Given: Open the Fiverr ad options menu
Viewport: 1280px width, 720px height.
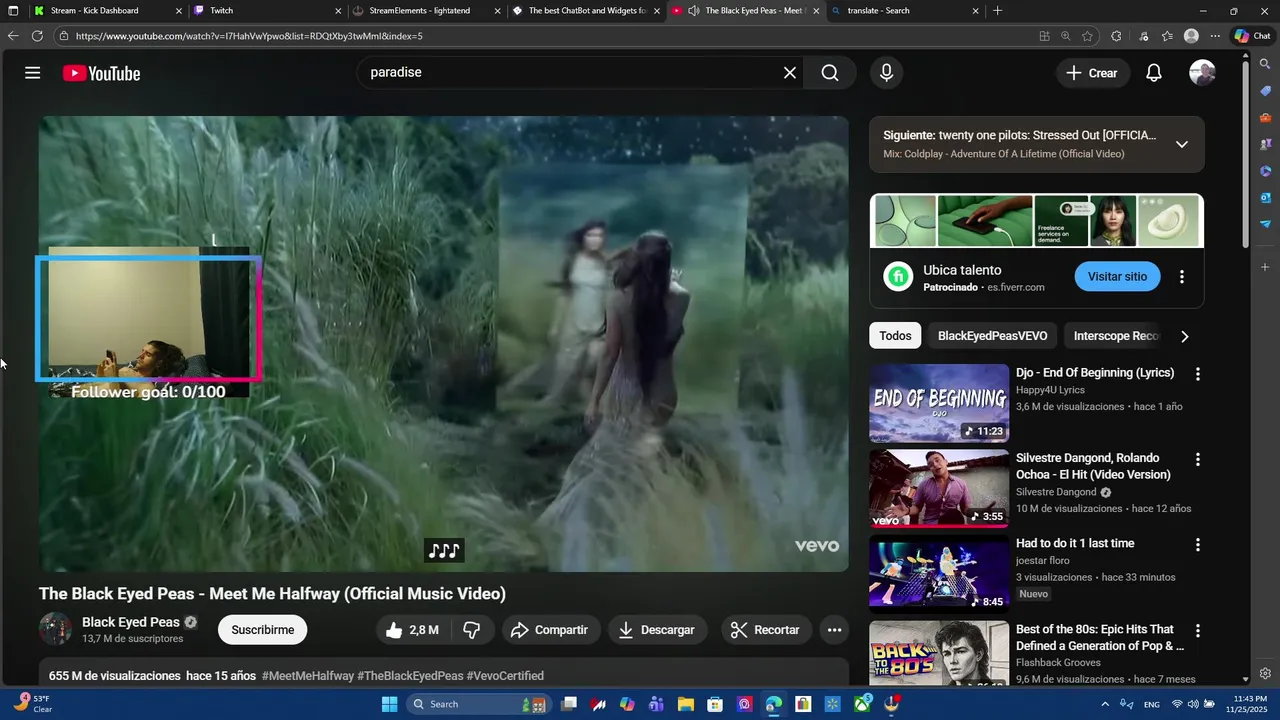Looking at the screenshot, I should (x=1182, y=277).
